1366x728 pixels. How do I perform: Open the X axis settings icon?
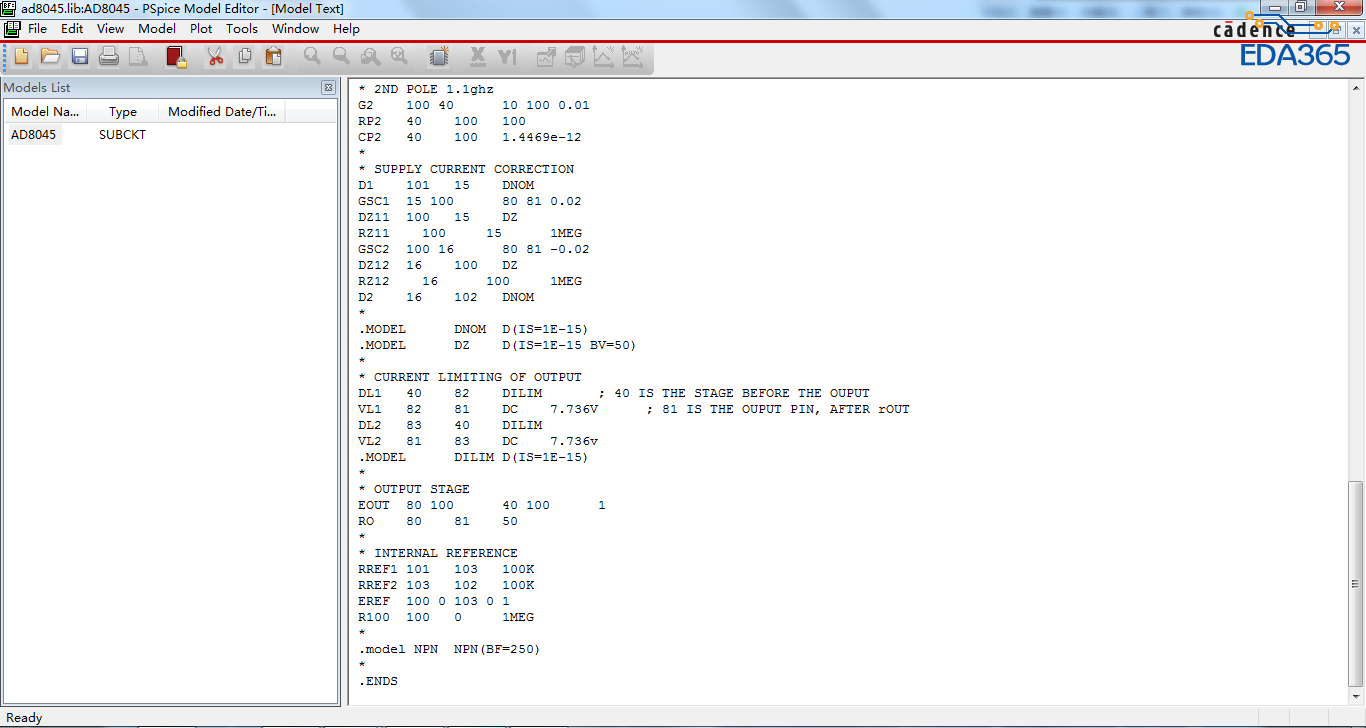(x=478, y=57)
